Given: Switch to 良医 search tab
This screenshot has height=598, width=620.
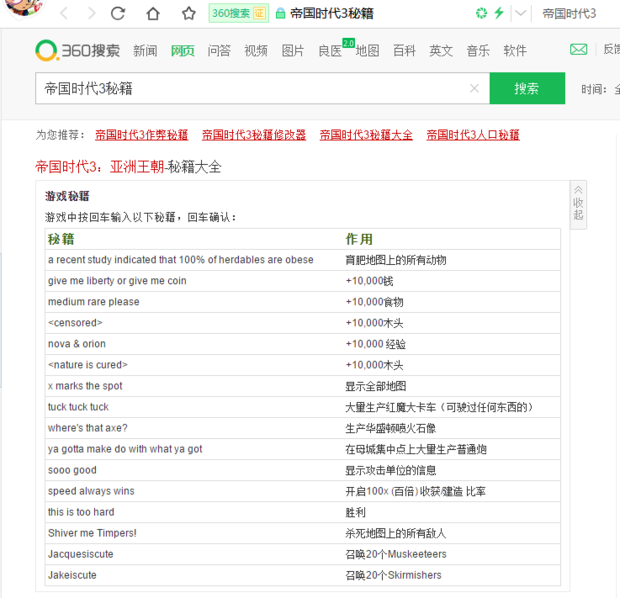Looking at the screenshot, I should 331,51.
